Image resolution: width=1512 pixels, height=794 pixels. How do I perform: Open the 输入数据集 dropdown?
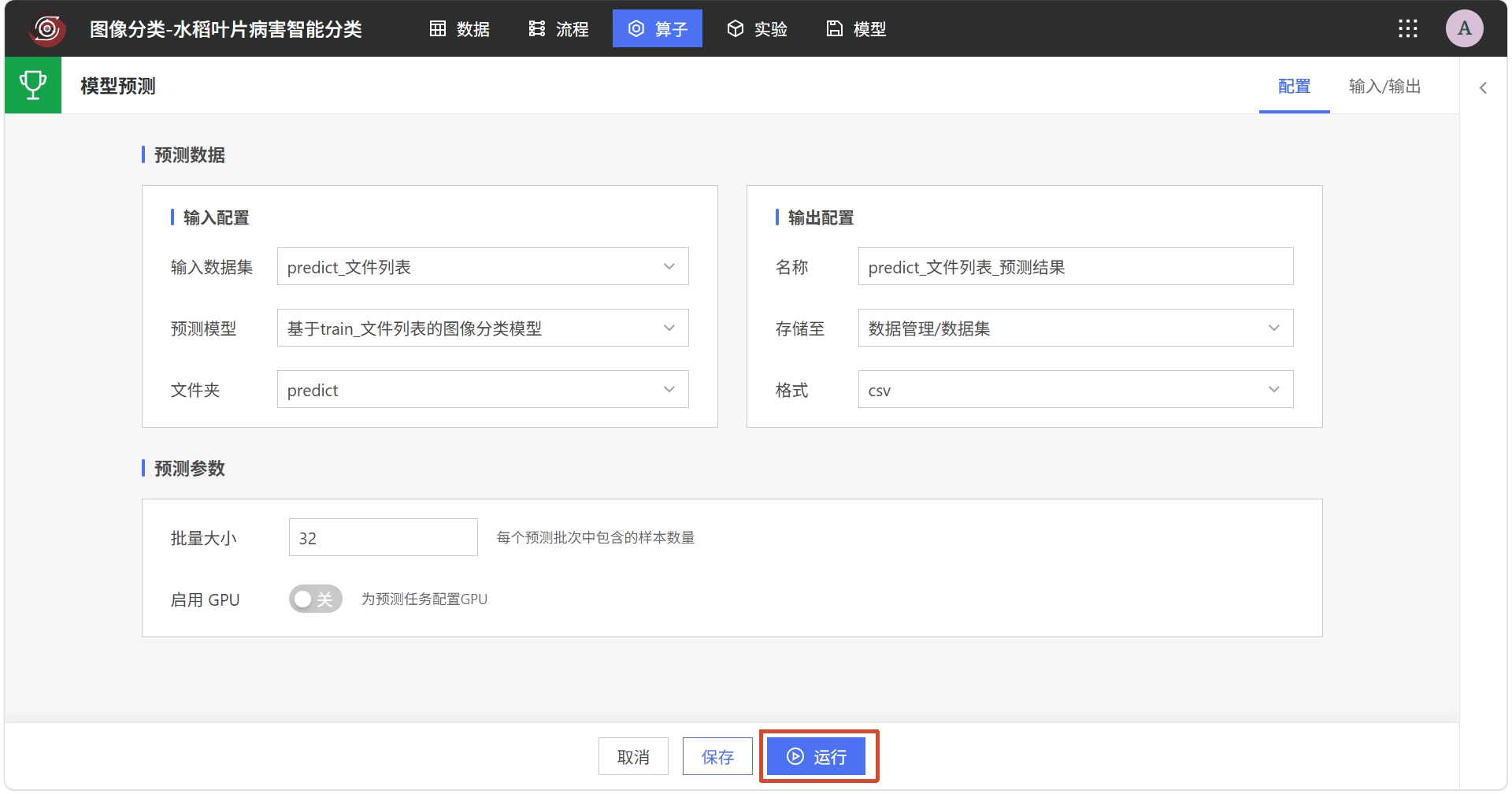point(483,267)
